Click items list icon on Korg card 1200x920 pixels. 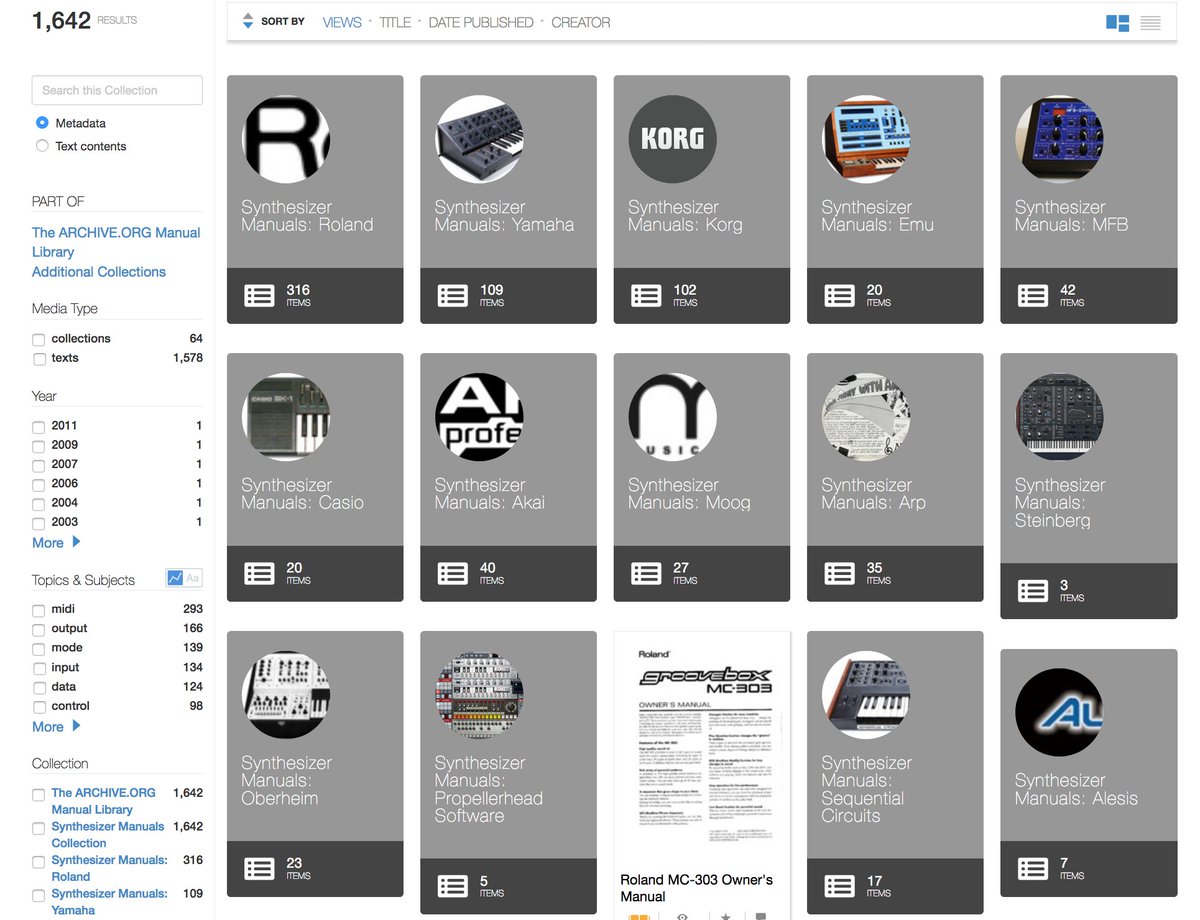pos(646,295)
